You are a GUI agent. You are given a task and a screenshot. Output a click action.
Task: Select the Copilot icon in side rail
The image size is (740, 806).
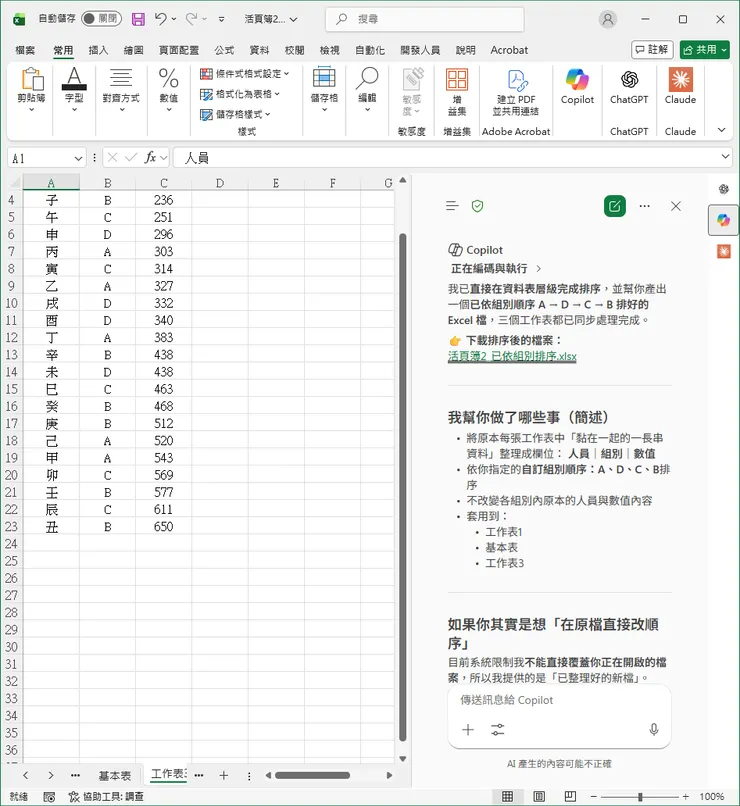724,221
